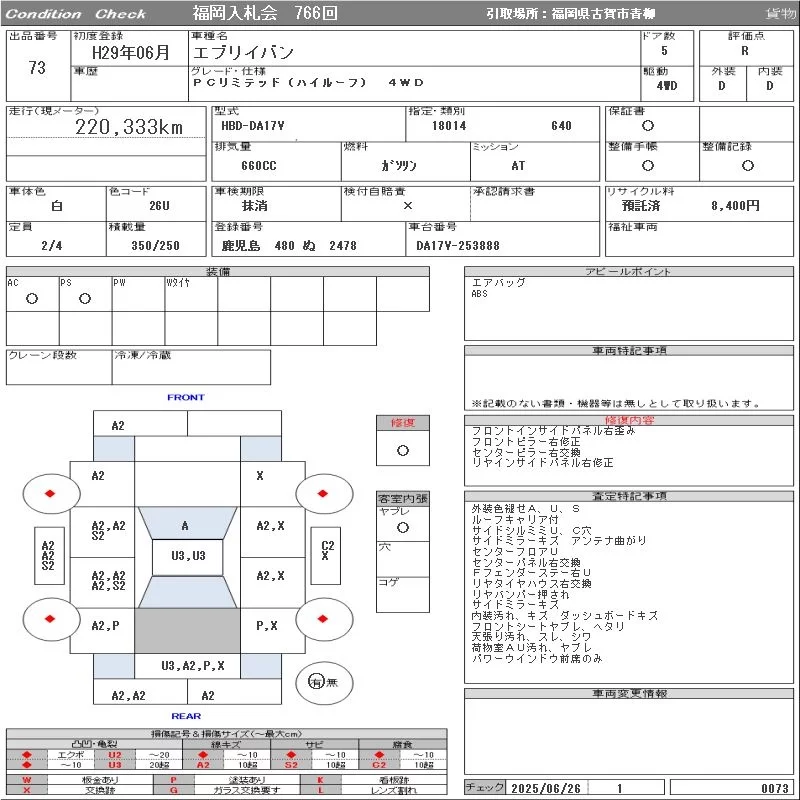Click the circle mark under PS

pyautogui.click(x=85, y=298)
